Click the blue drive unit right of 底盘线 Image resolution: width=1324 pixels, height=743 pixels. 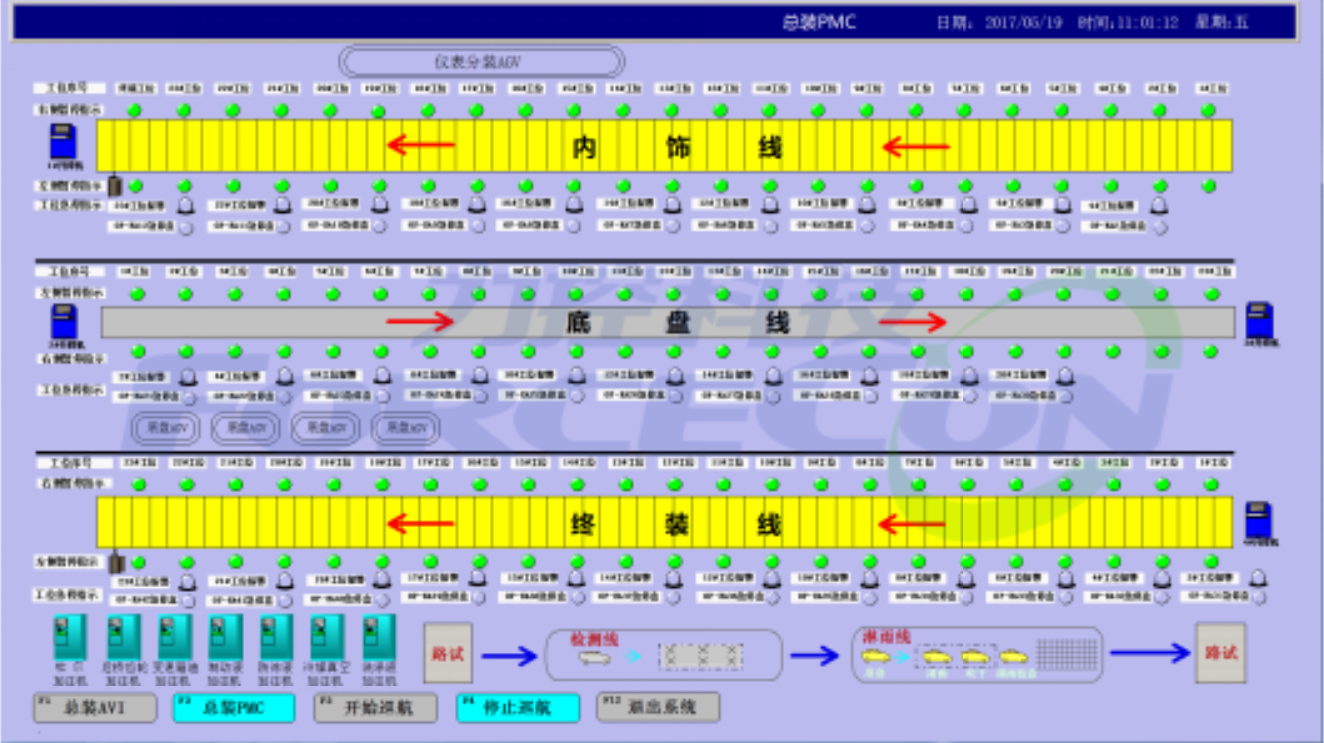(x=1258, y=321)
